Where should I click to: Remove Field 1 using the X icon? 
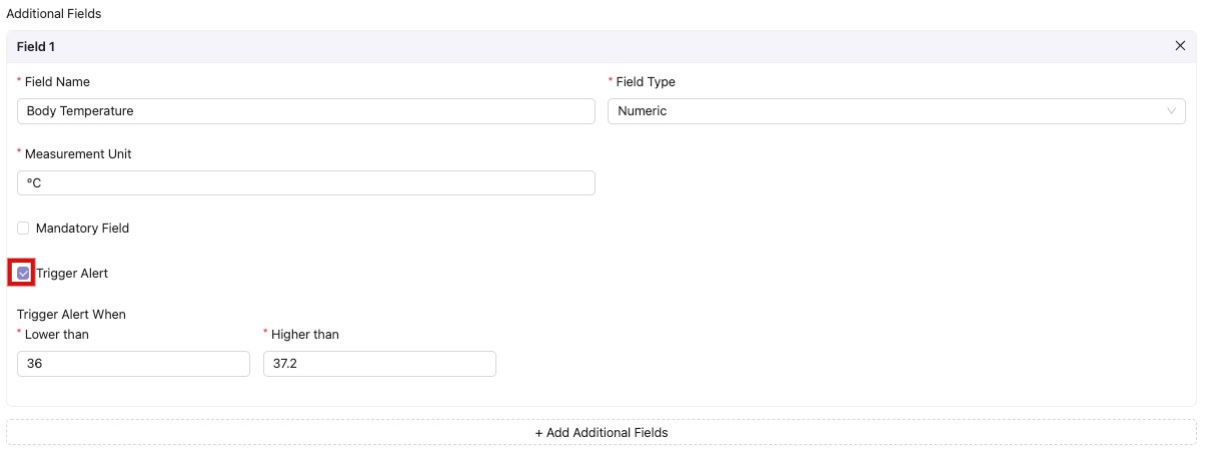[x=1180, y=46]
